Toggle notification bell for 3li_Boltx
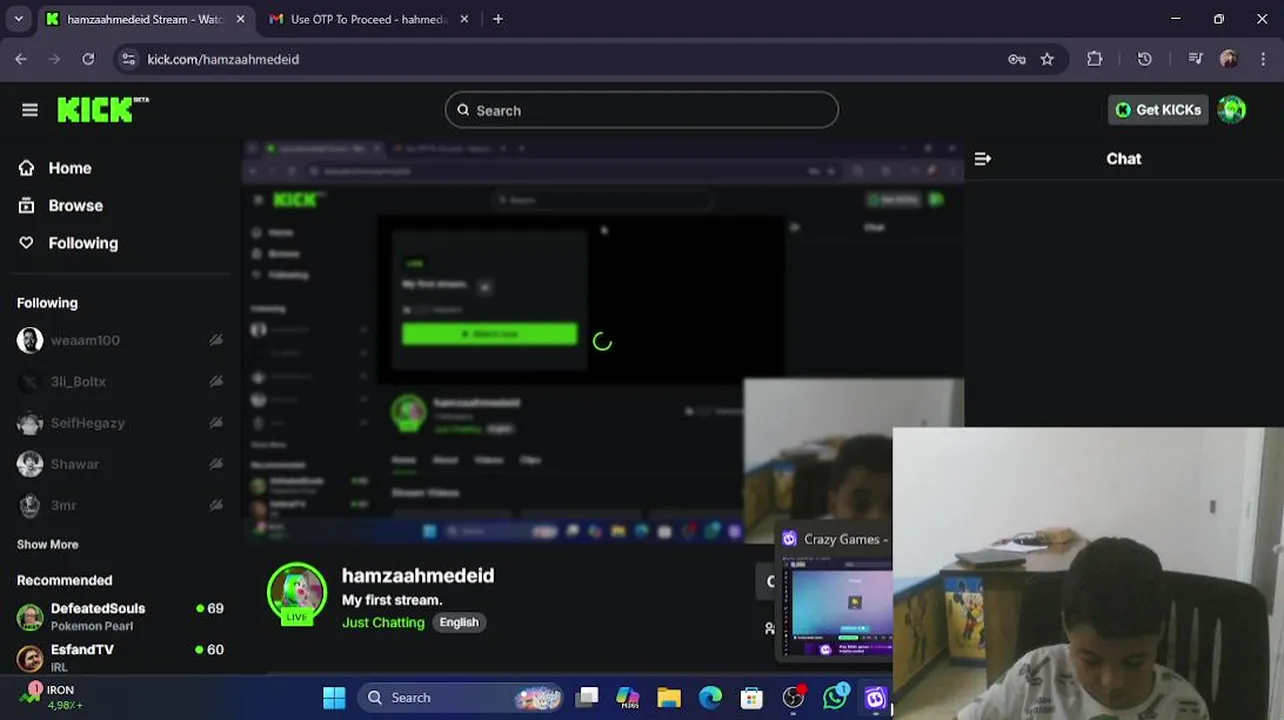Screen dimensions: 1284x720 (x=215, y=381)
